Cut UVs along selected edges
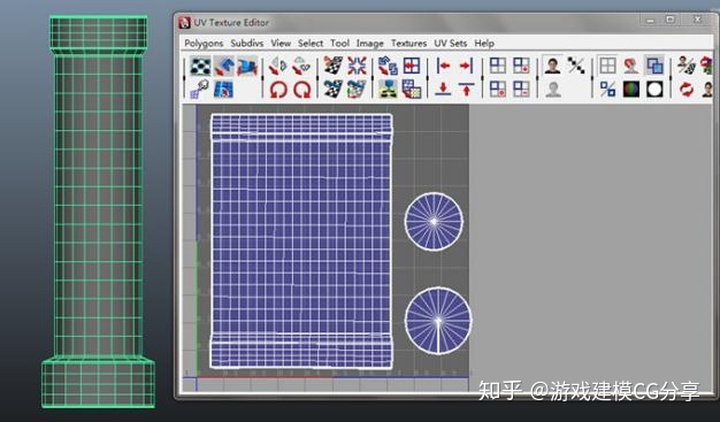 click(333, 66)
